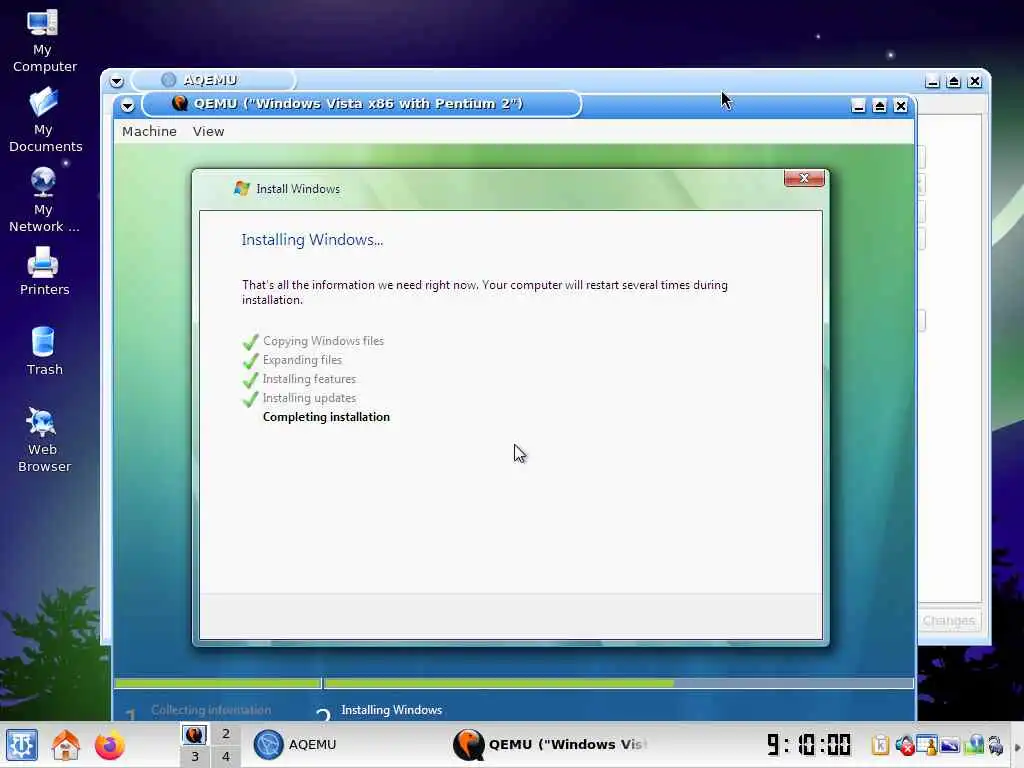Switch to virtual desktop 4
This screenshot has height=768, width=1024.
click(225, 756)
